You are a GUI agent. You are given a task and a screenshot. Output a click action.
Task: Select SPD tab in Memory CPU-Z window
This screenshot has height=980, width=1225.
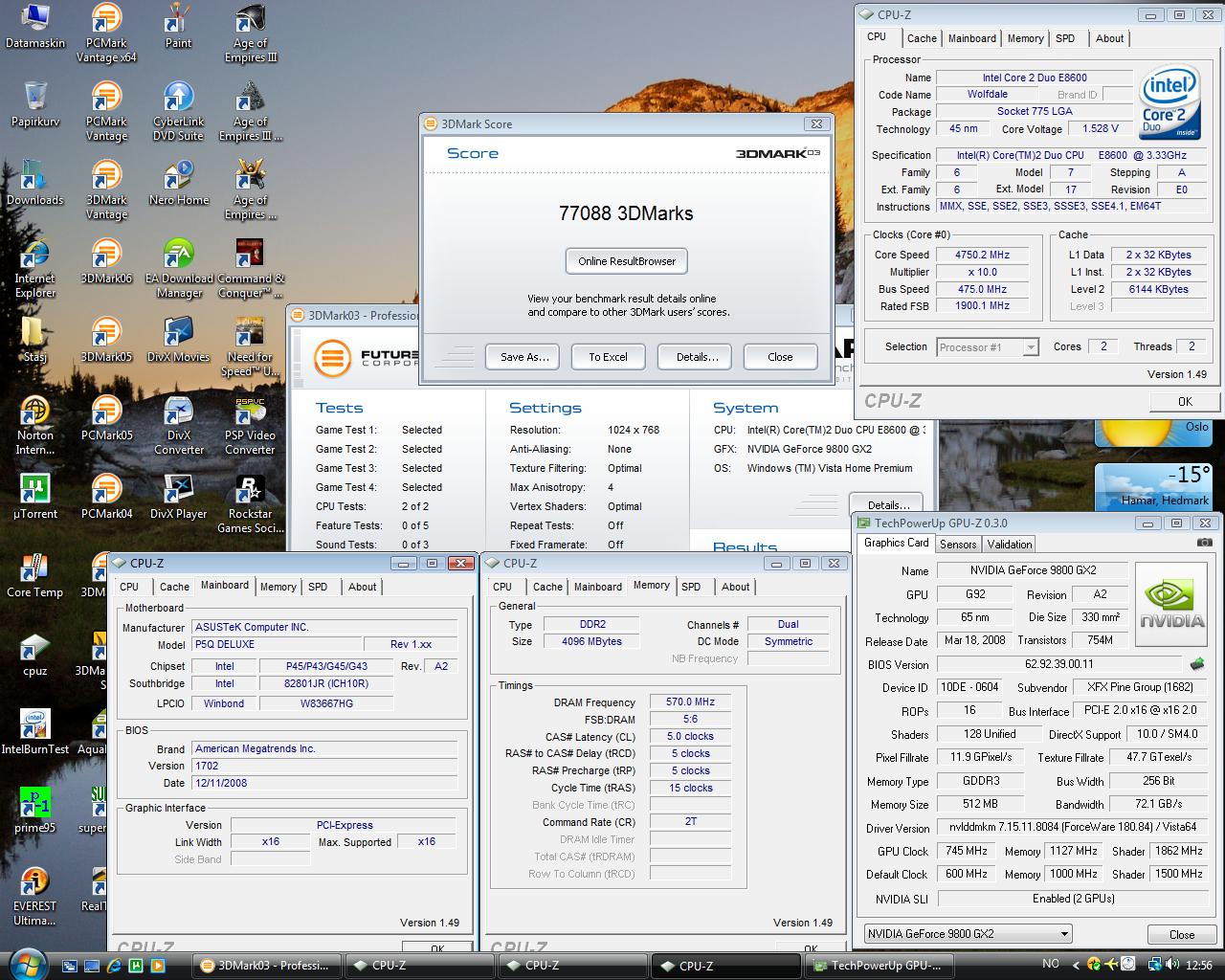pyautogui.click(x=691, y=587)
